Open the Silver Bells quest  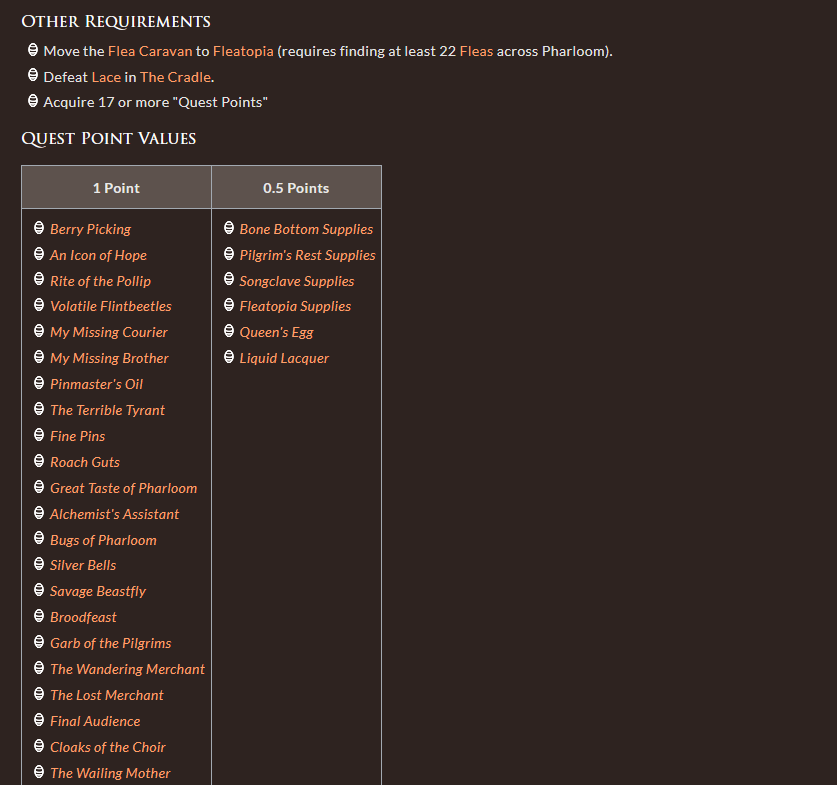point(83,565)
